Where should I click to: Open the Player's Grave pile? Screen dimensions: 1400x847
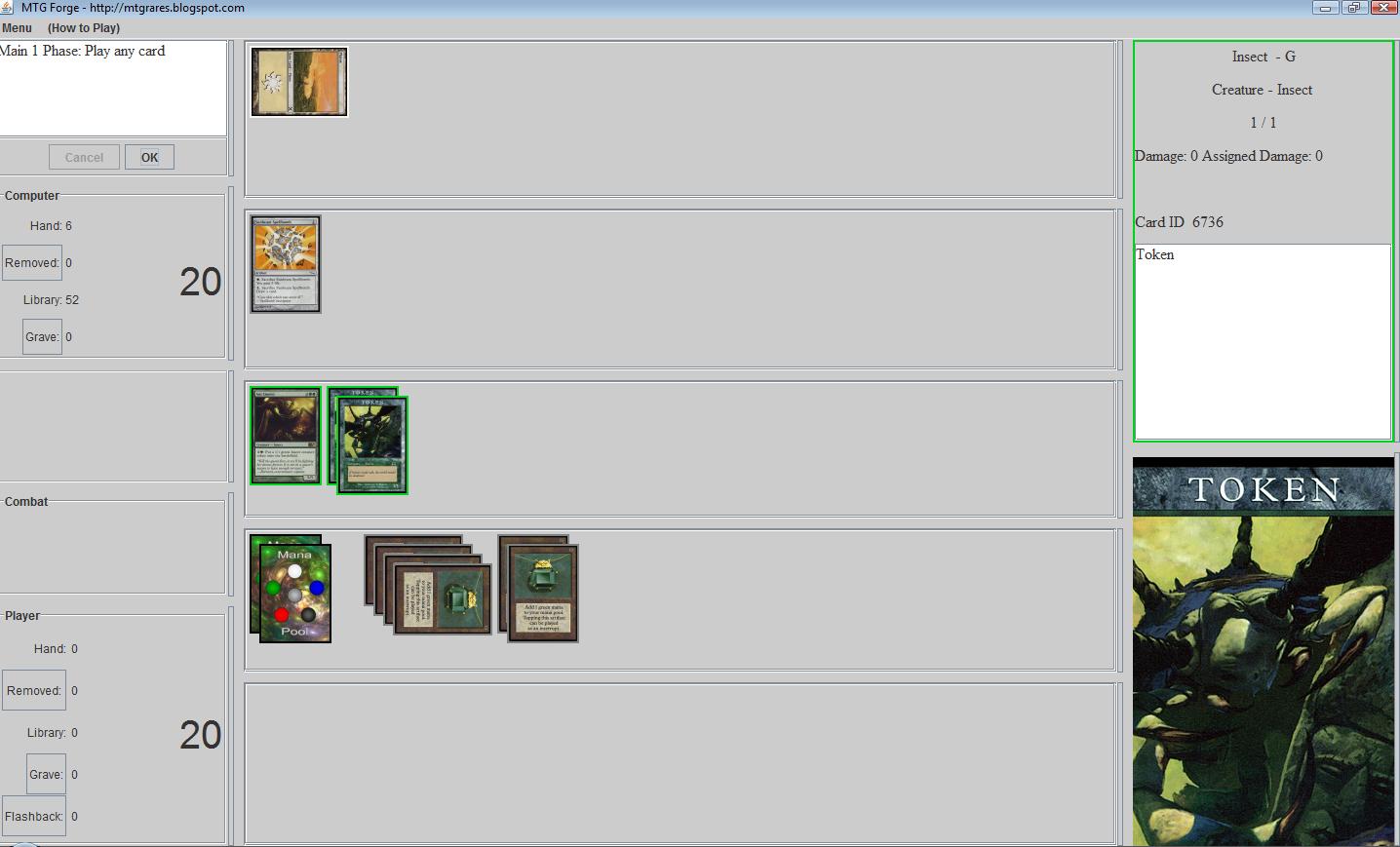pos(46,775)
